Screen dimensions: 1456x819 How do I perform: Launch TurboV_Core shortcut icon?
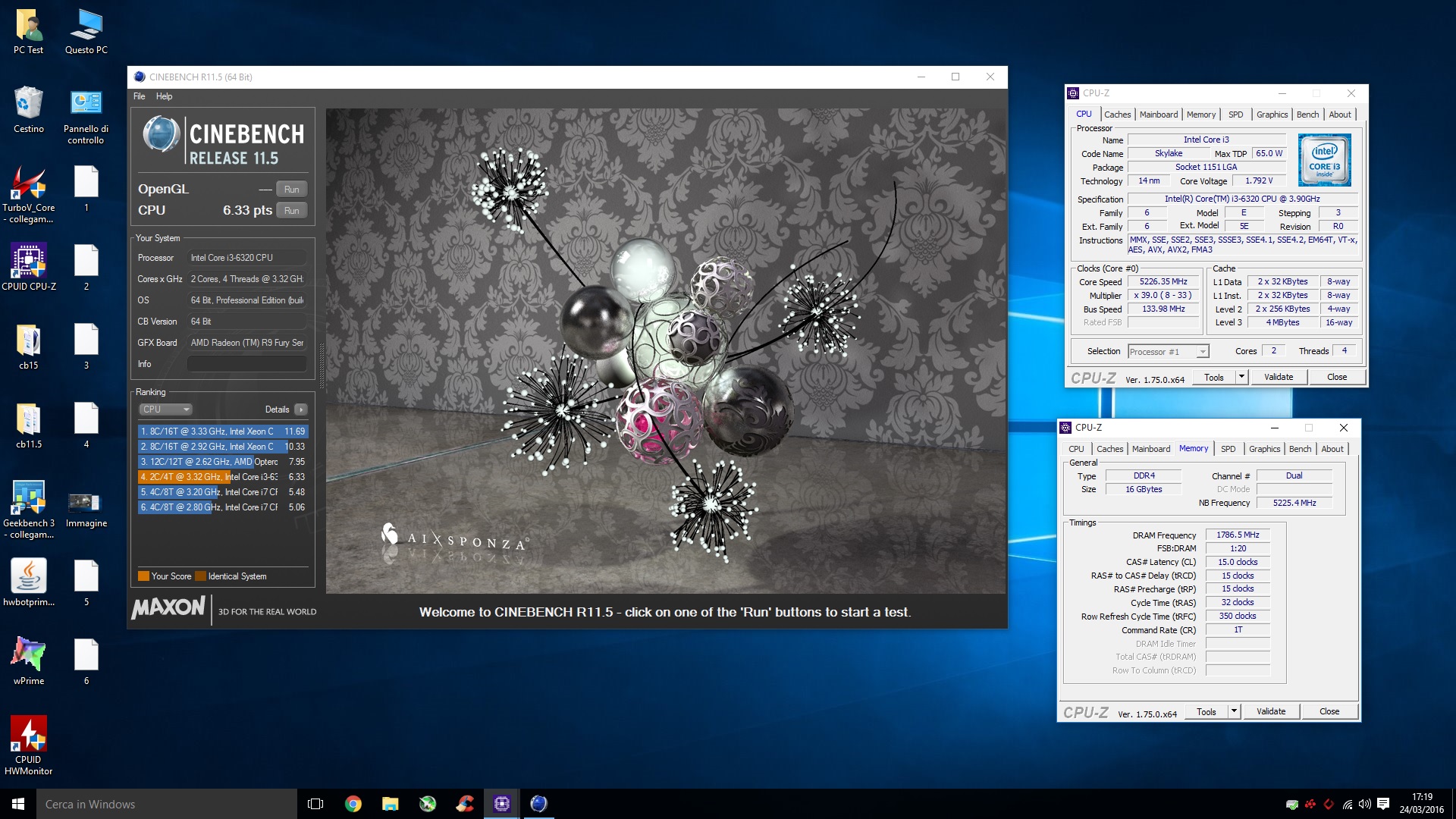point(29,194)
